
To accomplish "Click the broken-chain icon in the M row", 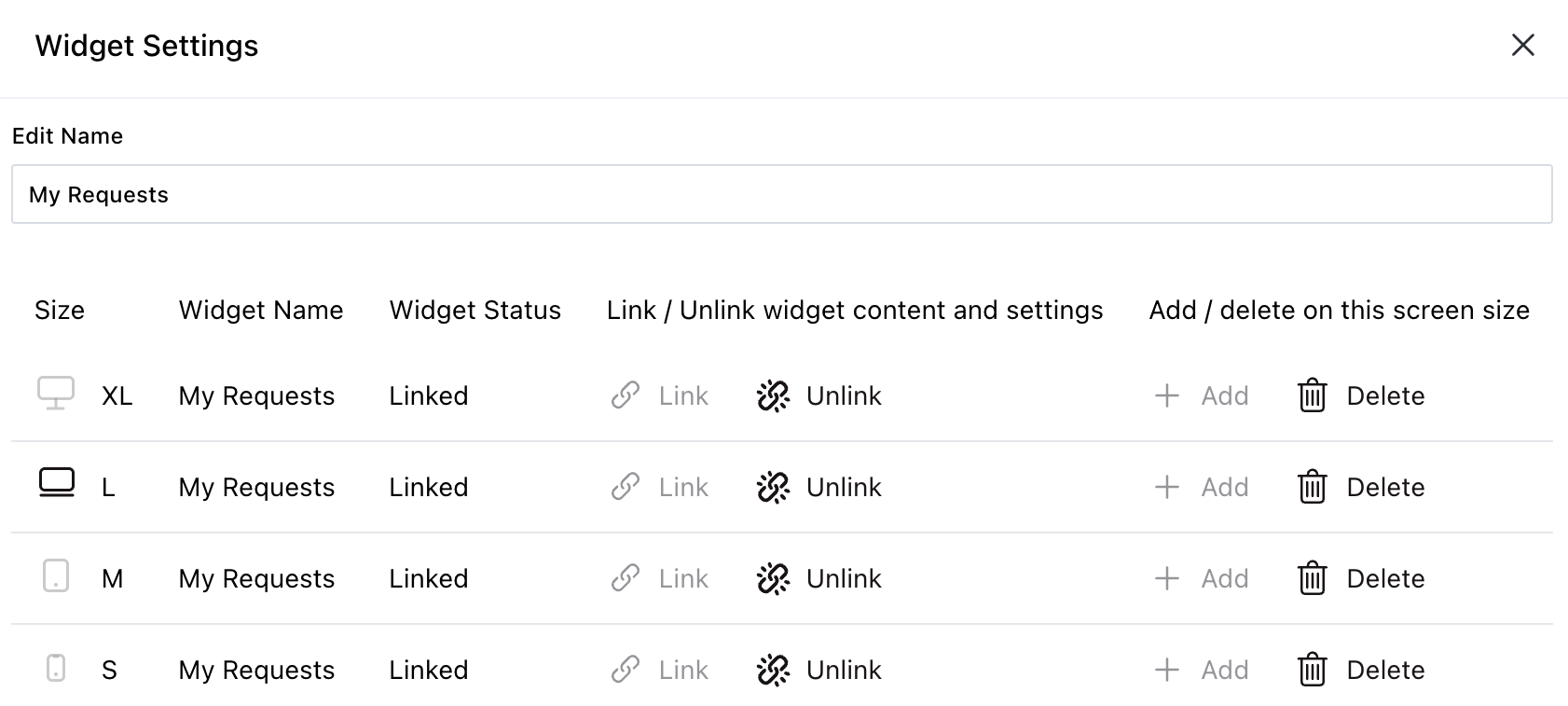I will click(773, 578).
